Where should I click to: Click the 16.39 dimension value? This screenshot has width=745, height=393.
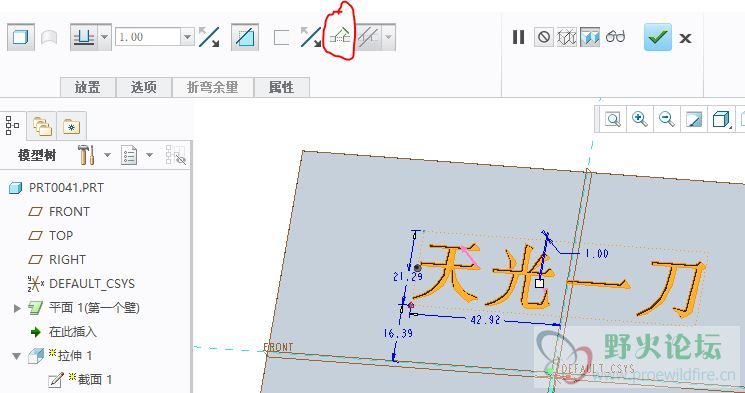pos(398,334)
